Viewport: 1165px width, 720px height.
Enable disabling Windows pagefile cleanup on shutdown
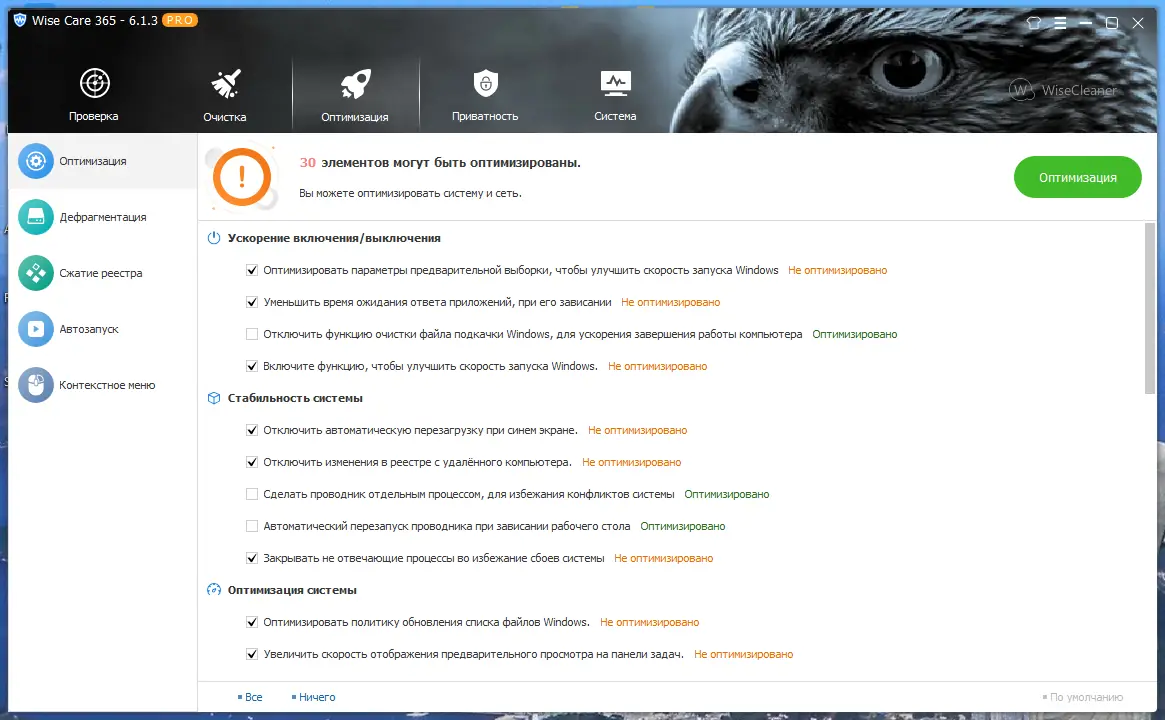(x=252, y=334)
